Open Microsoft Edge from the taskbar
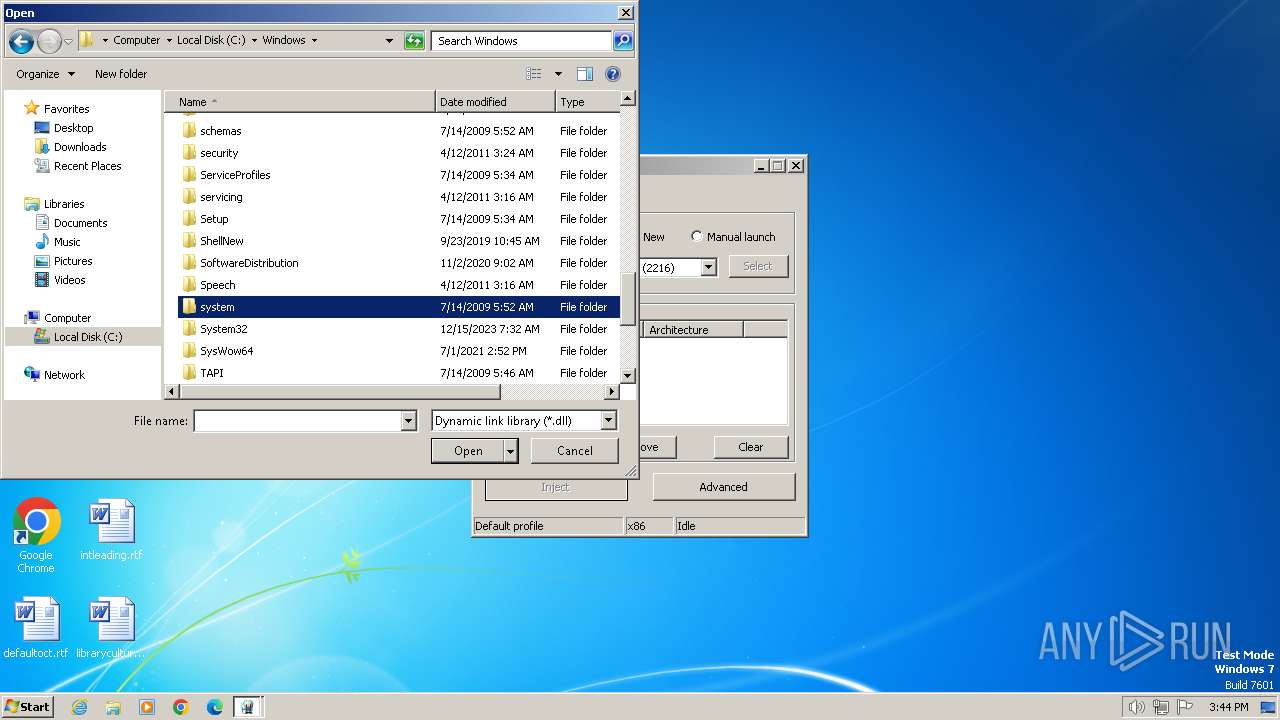Screen dimensions: 1280x720 (x=215, y=707)
